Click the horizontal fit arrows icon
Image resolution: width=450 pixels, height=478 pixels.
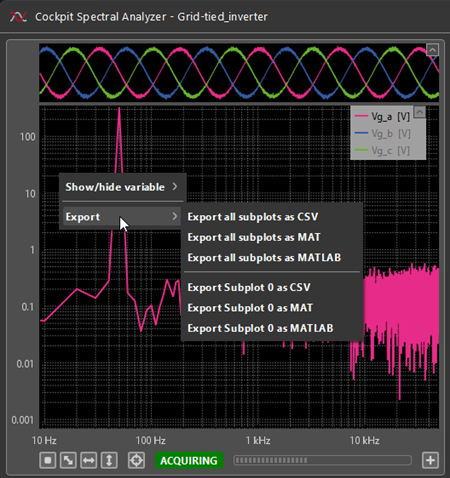point(89,460)
